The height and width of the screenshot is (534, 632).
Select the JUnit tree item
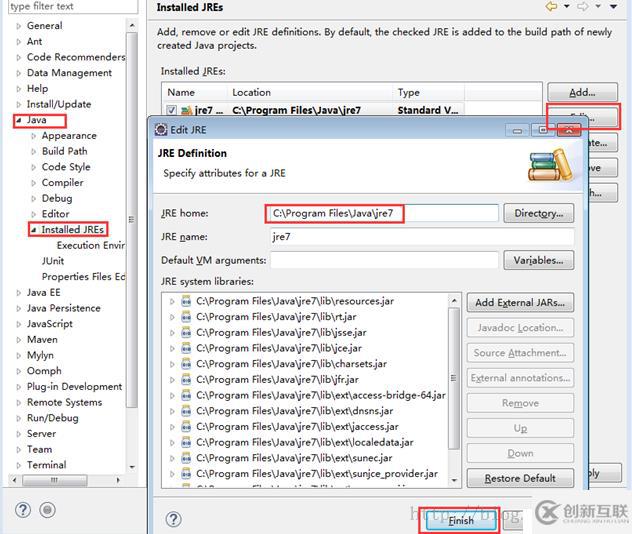(53, 261)
